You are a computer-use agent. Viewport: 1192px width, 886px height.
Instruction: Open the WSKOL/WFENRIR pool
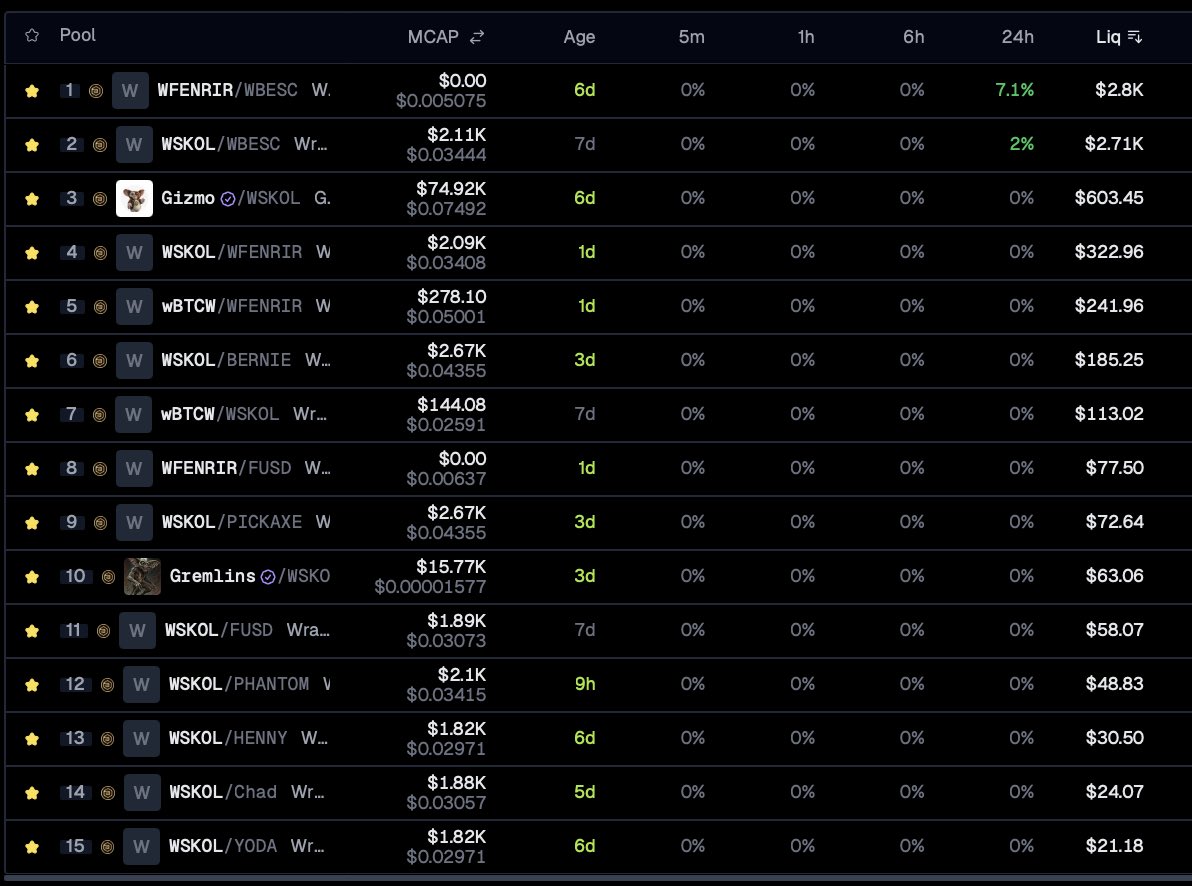tap(232, 252)
